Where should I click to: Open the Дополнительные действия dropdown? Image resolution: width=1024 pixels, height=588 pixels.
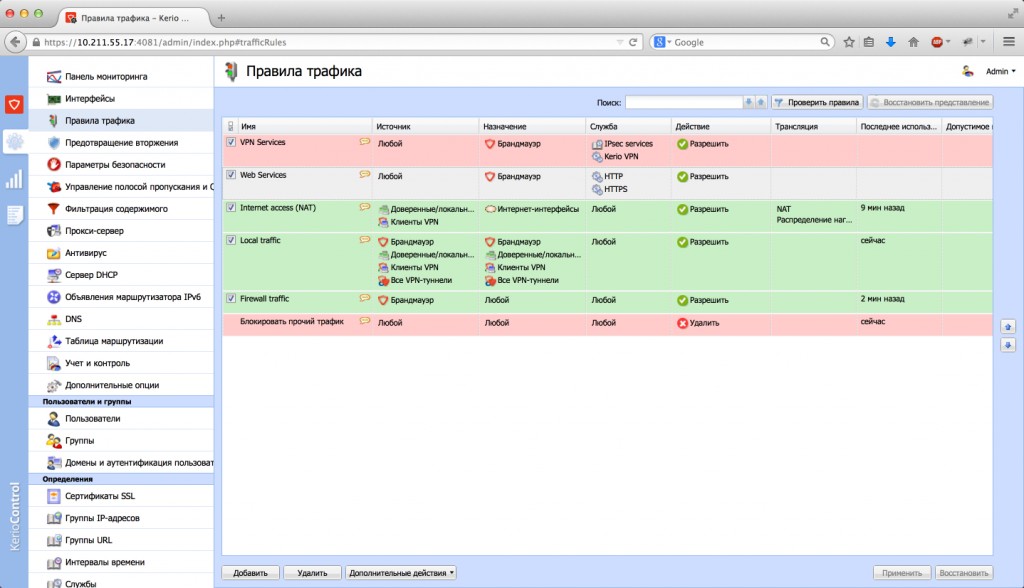[x=401, y=573]
